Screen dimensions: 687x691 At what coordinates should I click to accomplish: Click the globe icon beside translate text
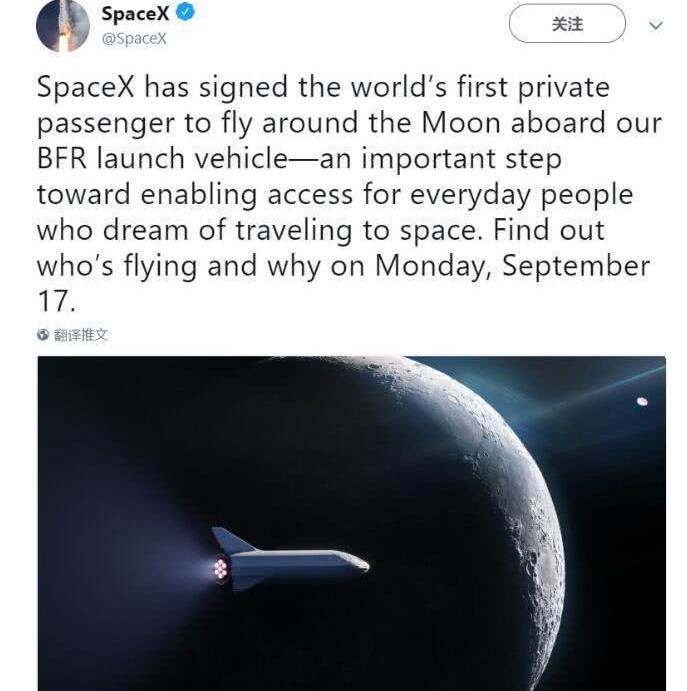[x=43, y=336]
